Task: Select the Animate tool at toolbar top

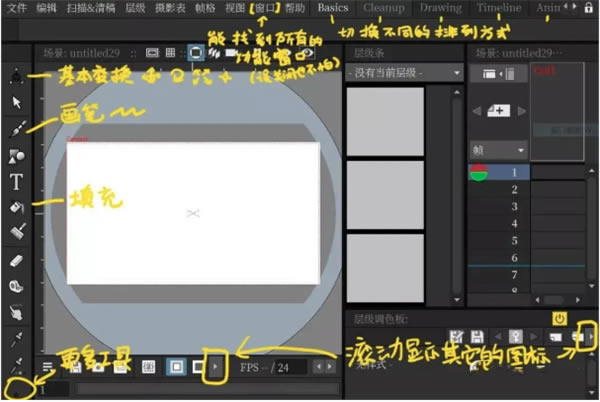Action: tap(17, 76)
